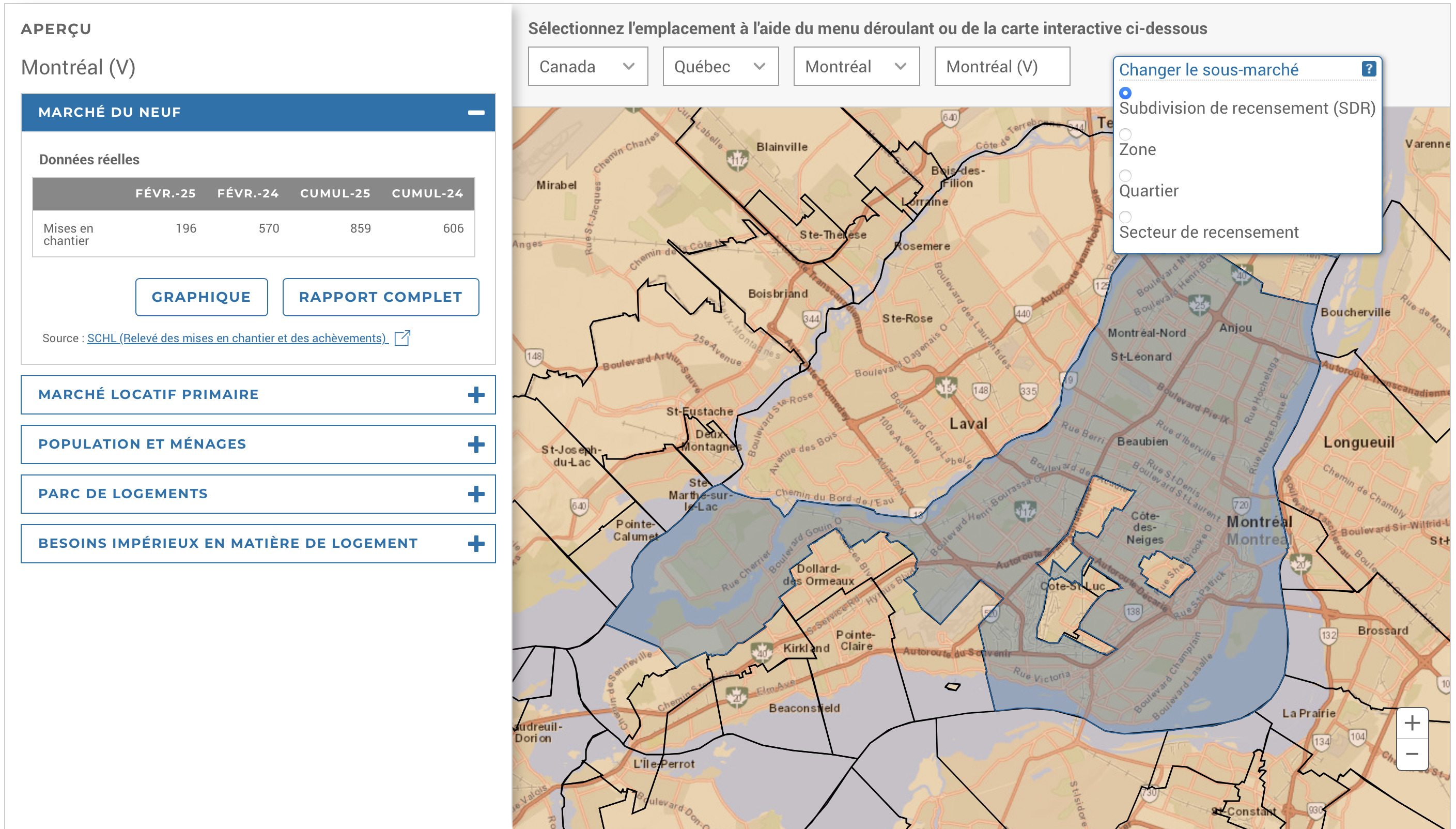Open the Canada country dropdown
The height and width of the screenshot is (829, 1456).
tap(587, 67)
